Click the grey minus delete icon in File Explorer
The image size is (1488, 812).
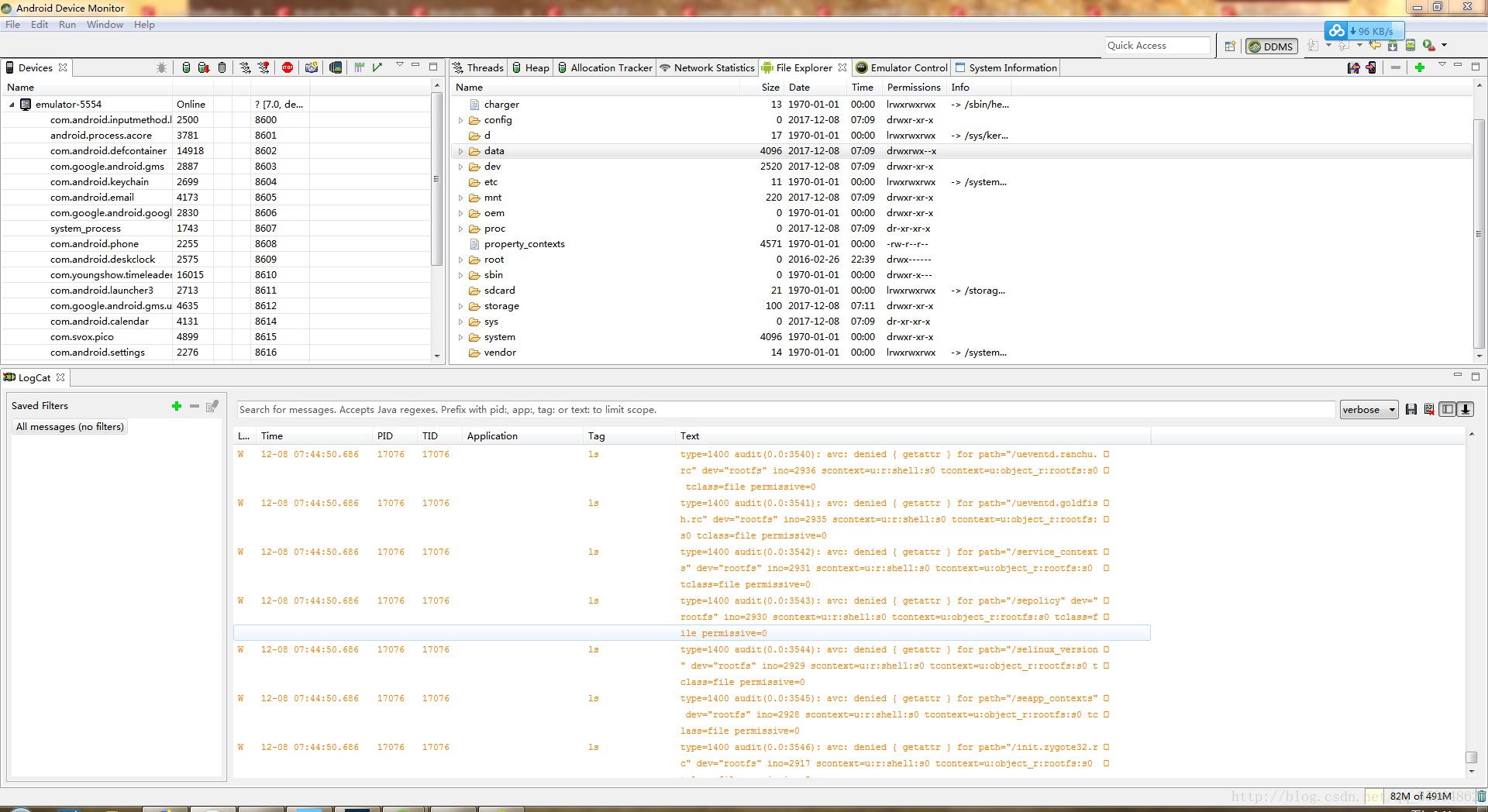point(1396,67)
